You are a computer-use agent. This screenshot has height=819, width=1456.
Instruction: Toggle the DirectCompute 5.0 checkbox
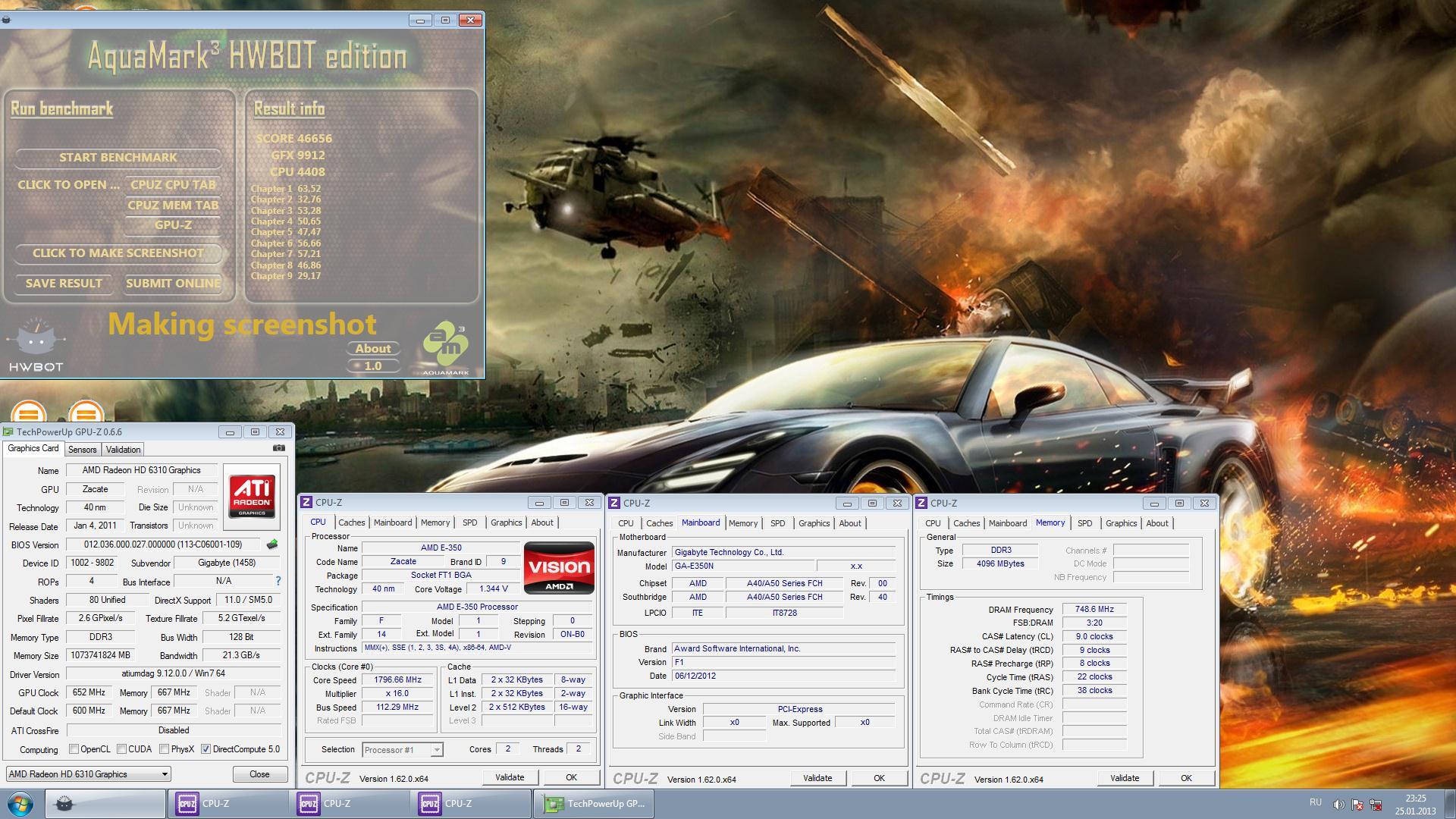tap(206, 749)
